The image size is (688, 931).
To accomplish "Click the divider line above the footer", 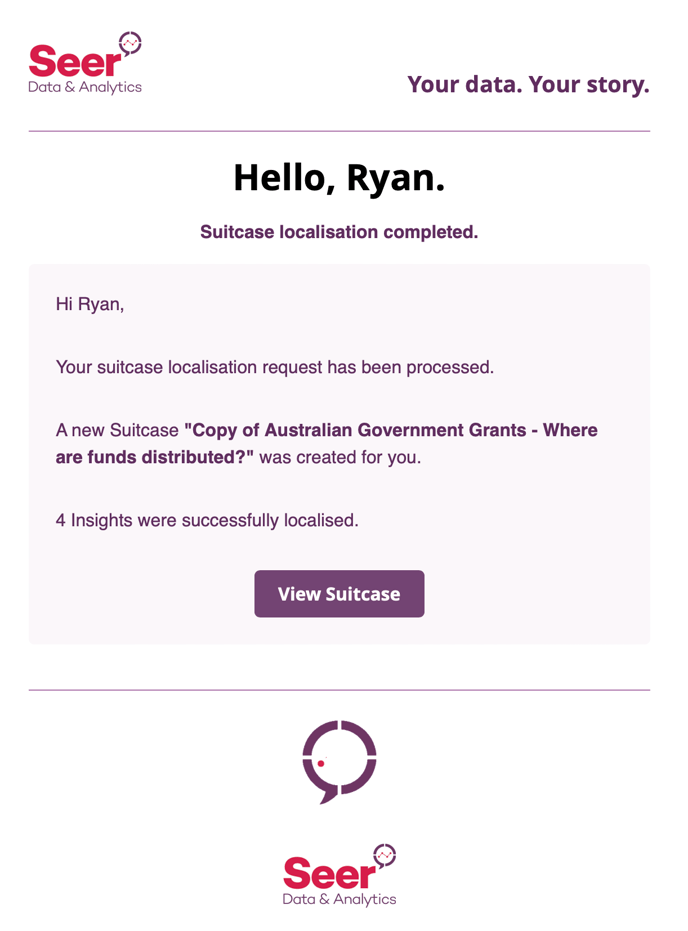I will 339,690.
